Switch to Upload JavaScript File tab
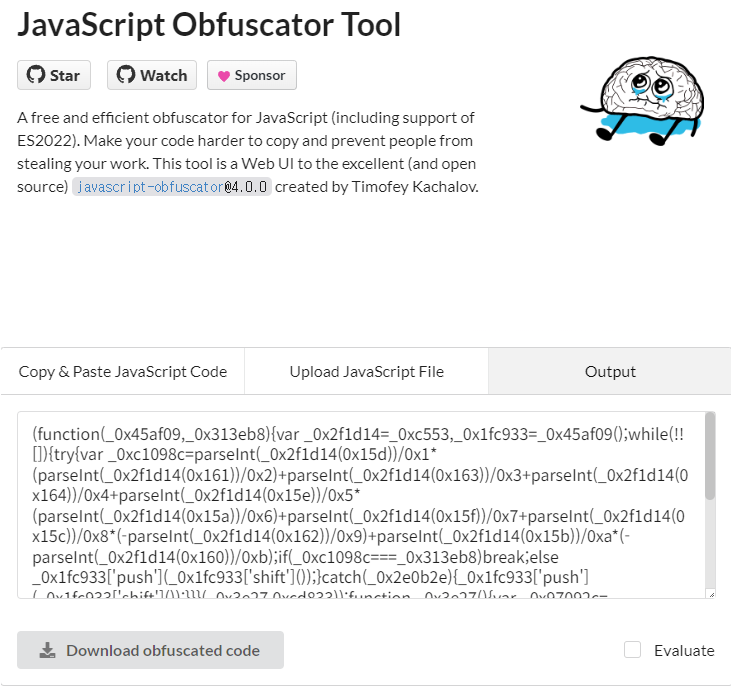This screenshot has width=731, height=689. tap(366, 372)
